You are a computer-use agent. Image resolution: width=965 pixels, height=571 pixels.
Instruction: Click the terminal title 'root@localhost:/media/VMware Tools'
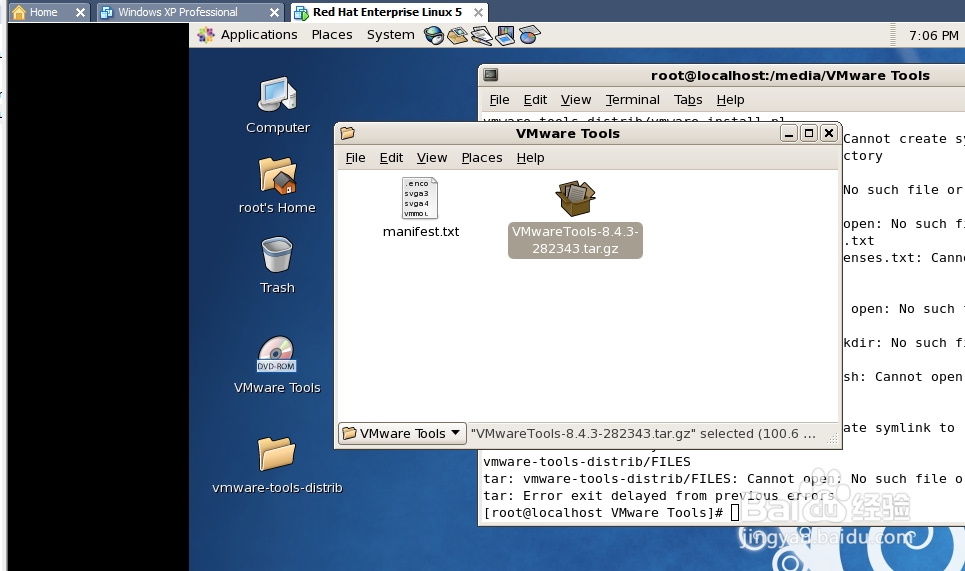pos(790,75)
